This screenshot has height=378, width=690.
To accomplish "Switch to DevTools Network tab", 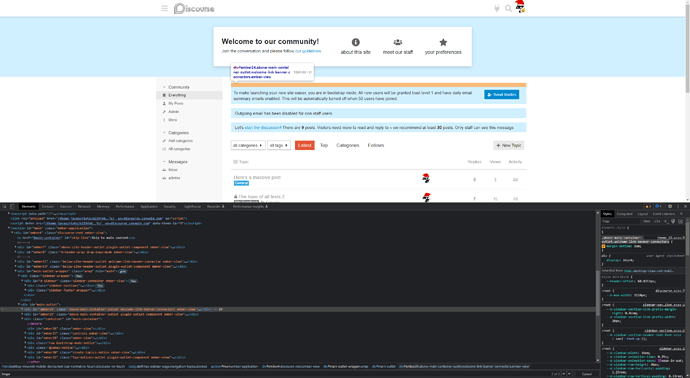I will point(84,206).
